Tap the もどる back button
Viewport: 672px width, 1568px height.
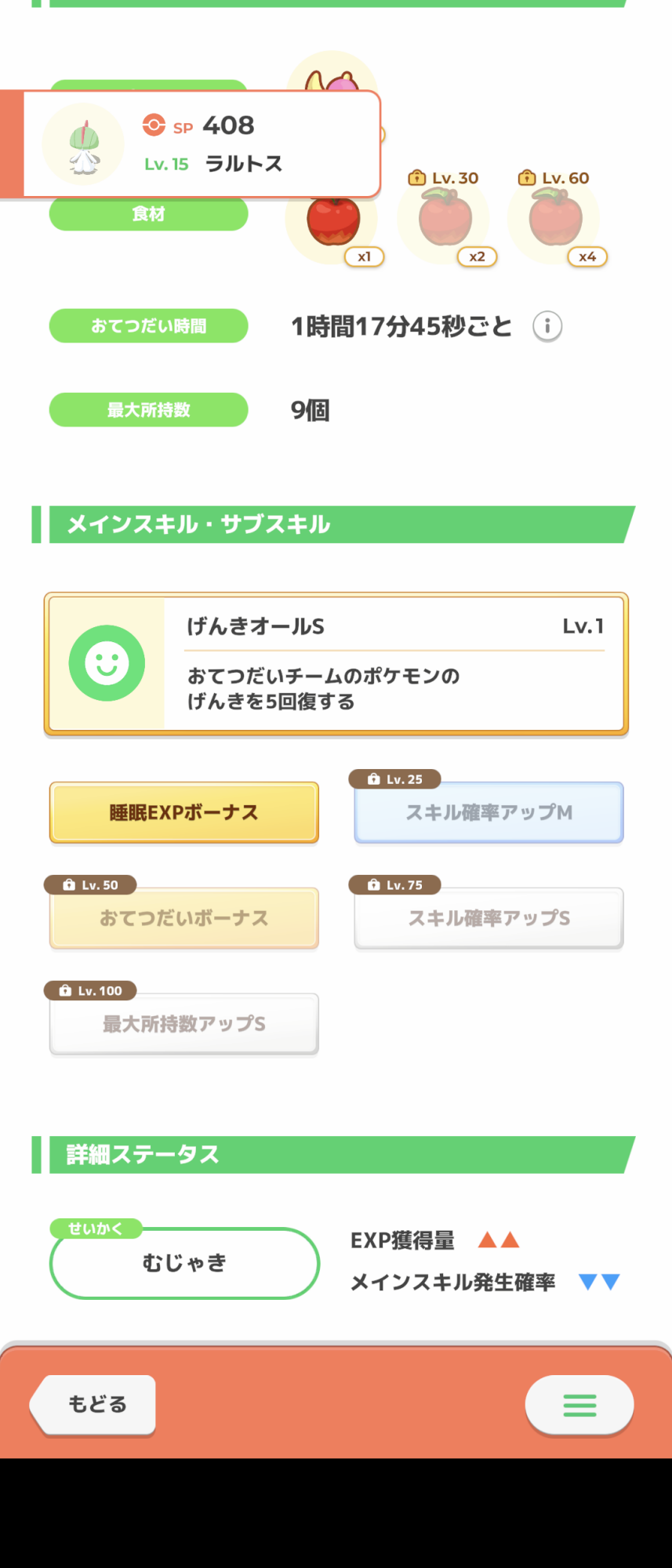pos(96,1404)
